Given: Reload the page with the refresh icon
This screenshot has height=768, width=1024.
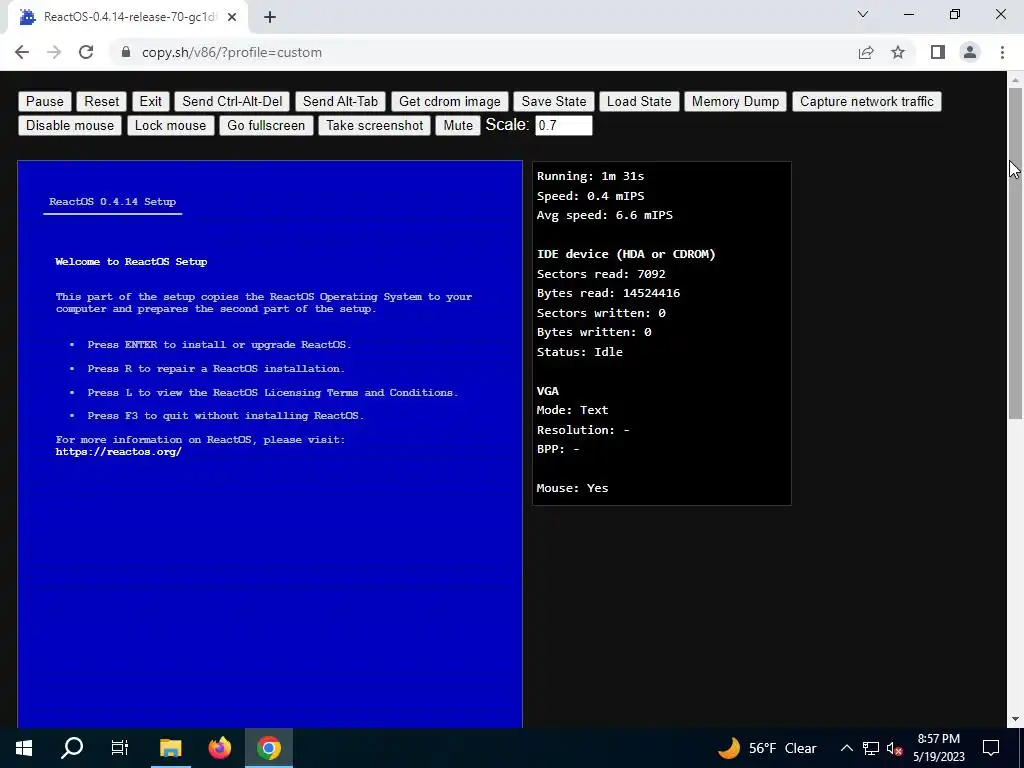Looking at the screenshot, I should (86, 52).
